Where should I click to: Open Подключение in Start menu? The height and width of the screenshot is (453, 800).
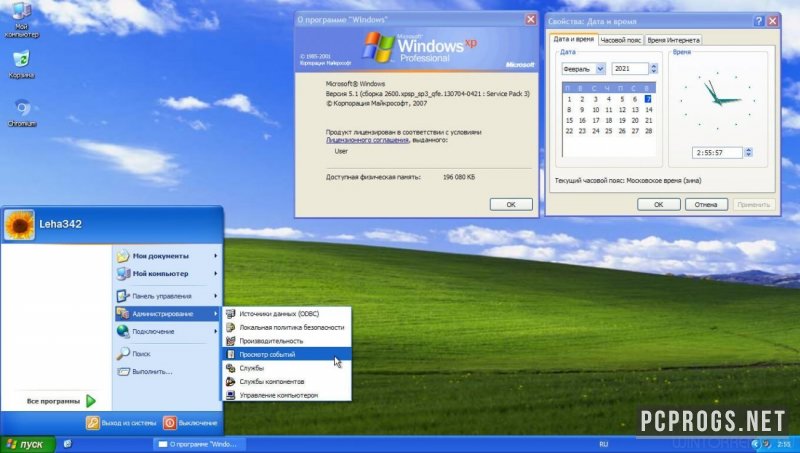click(166, 331)
